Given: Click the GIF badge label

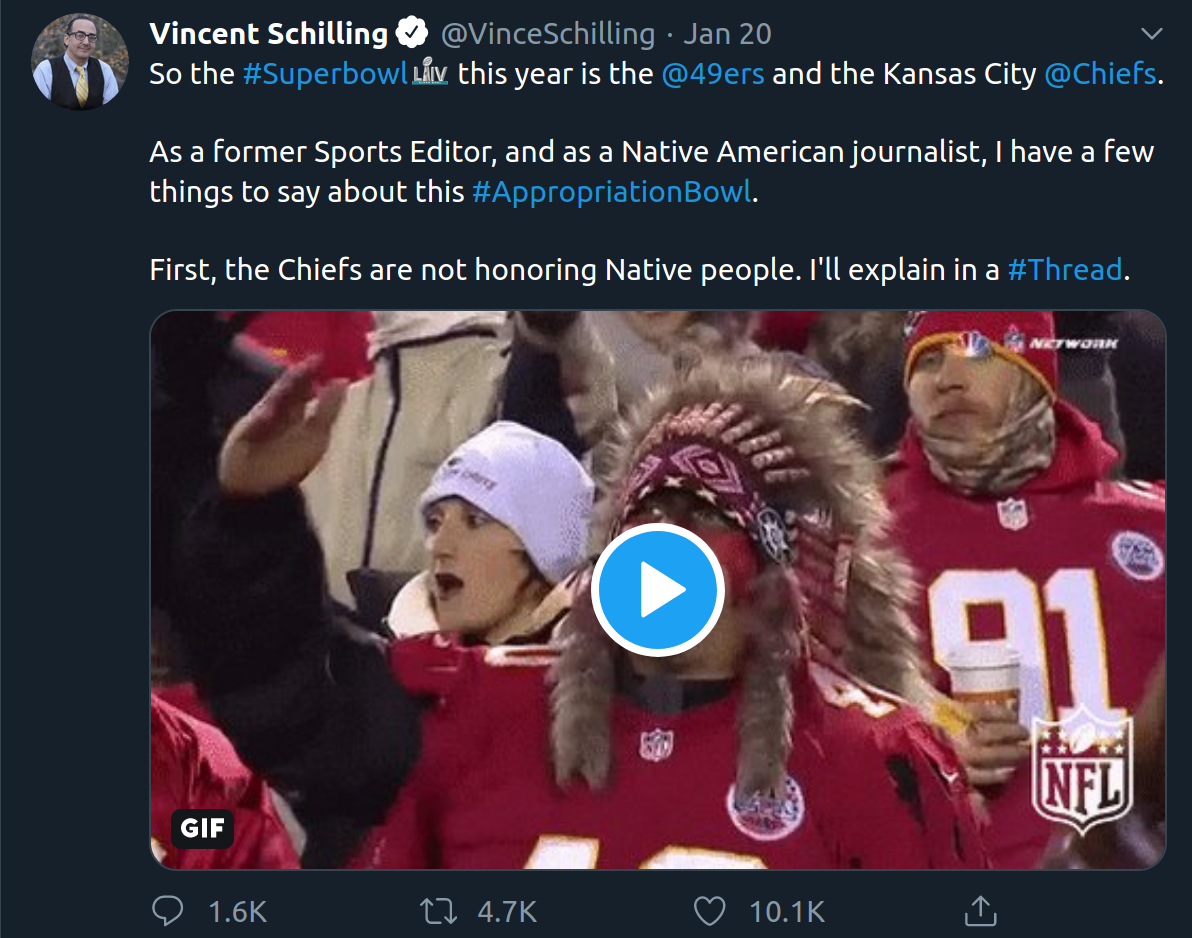Looking at the screenshot, I should tap(202, 827).
